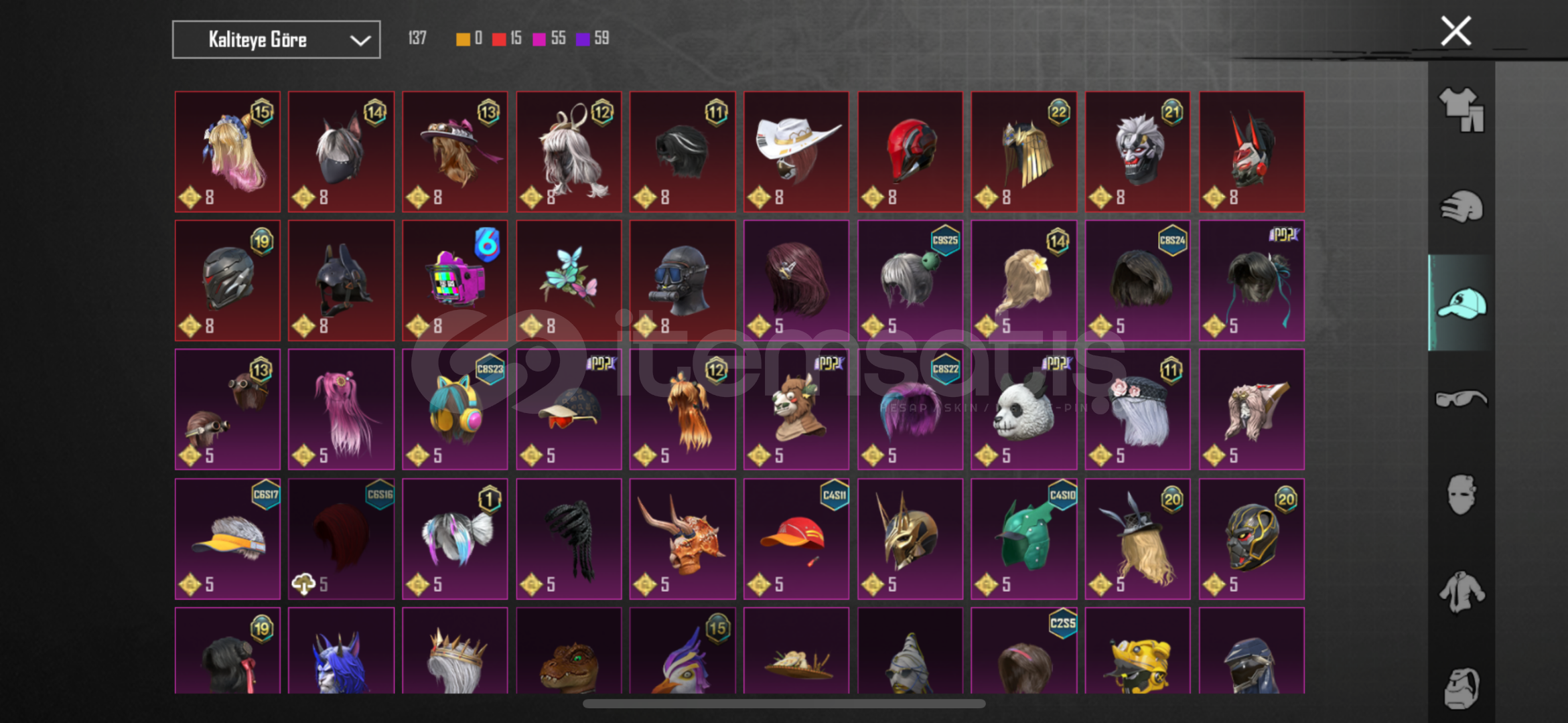Select the cap headwear category icon
Viewport: 1568px width, 723px height.
pos(1462,303)
